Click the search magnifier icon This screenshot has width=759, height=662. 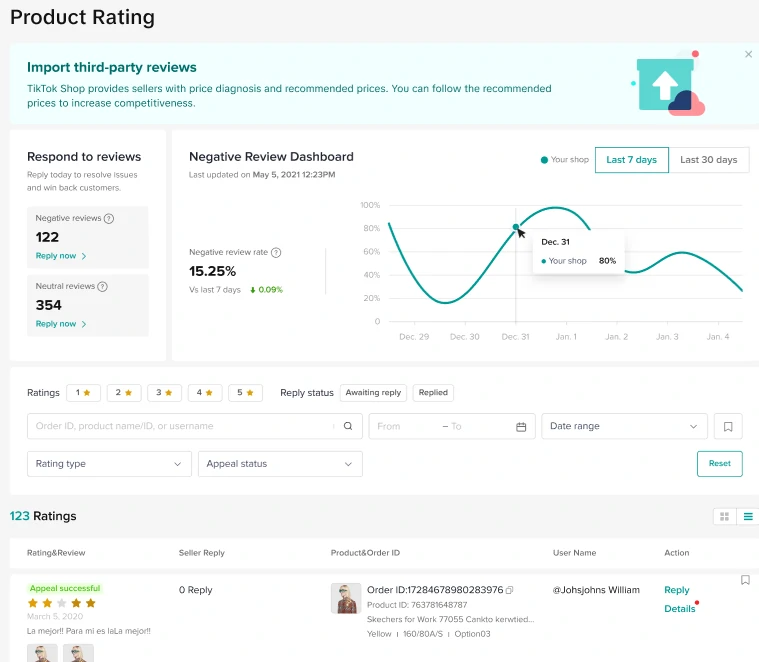click(x=348, y=426)
